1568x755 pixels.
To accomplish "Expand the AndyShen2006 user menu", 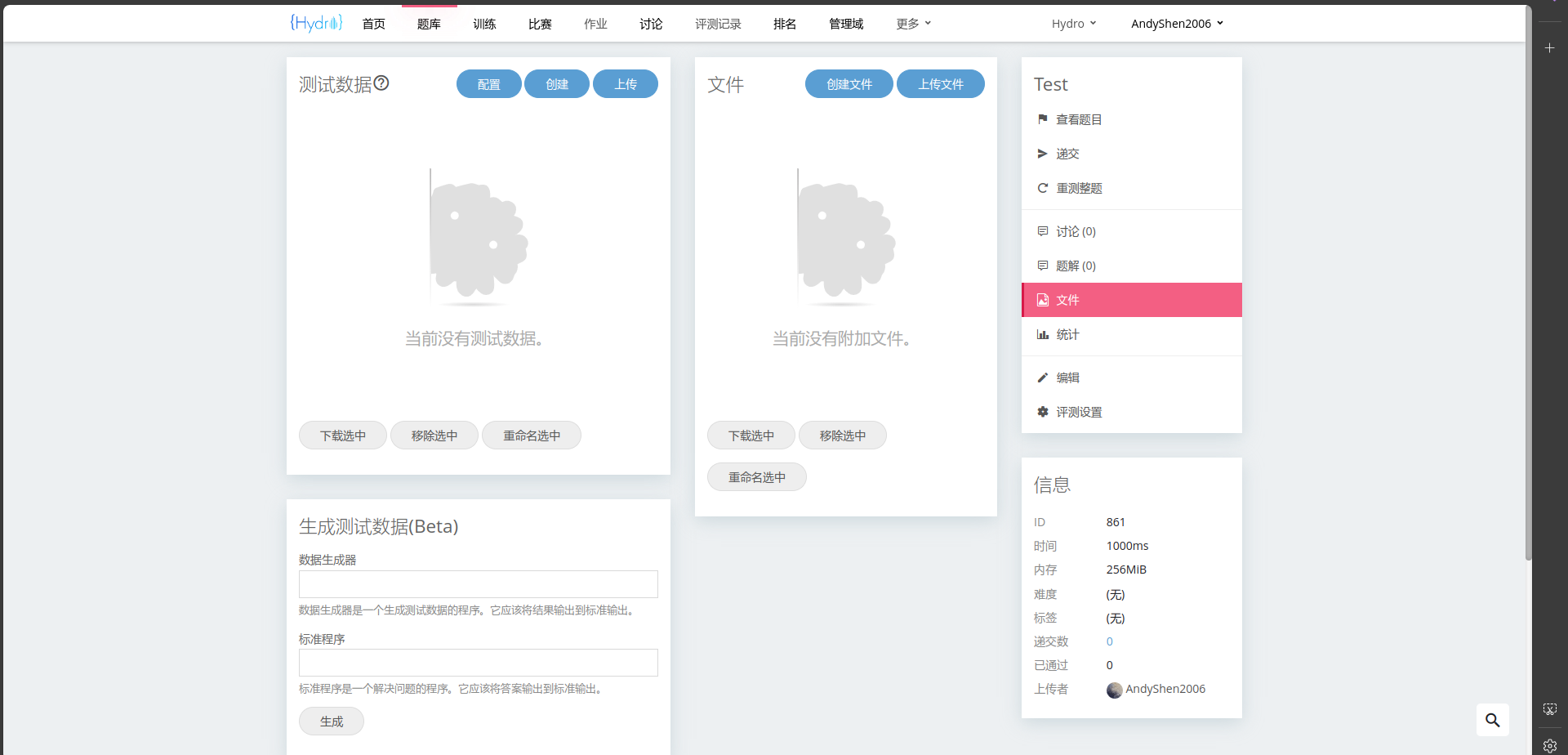I will click(1177, 24).
